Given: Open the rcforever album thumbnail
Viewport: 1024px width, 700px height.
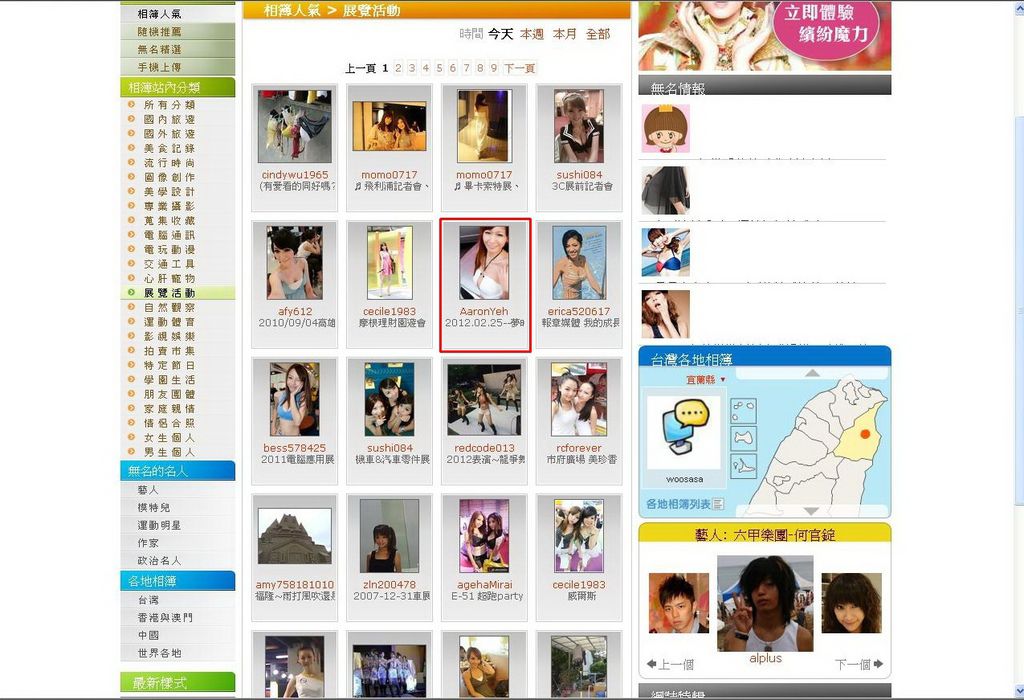Looking at the screenshot, I should click(579, 400).
